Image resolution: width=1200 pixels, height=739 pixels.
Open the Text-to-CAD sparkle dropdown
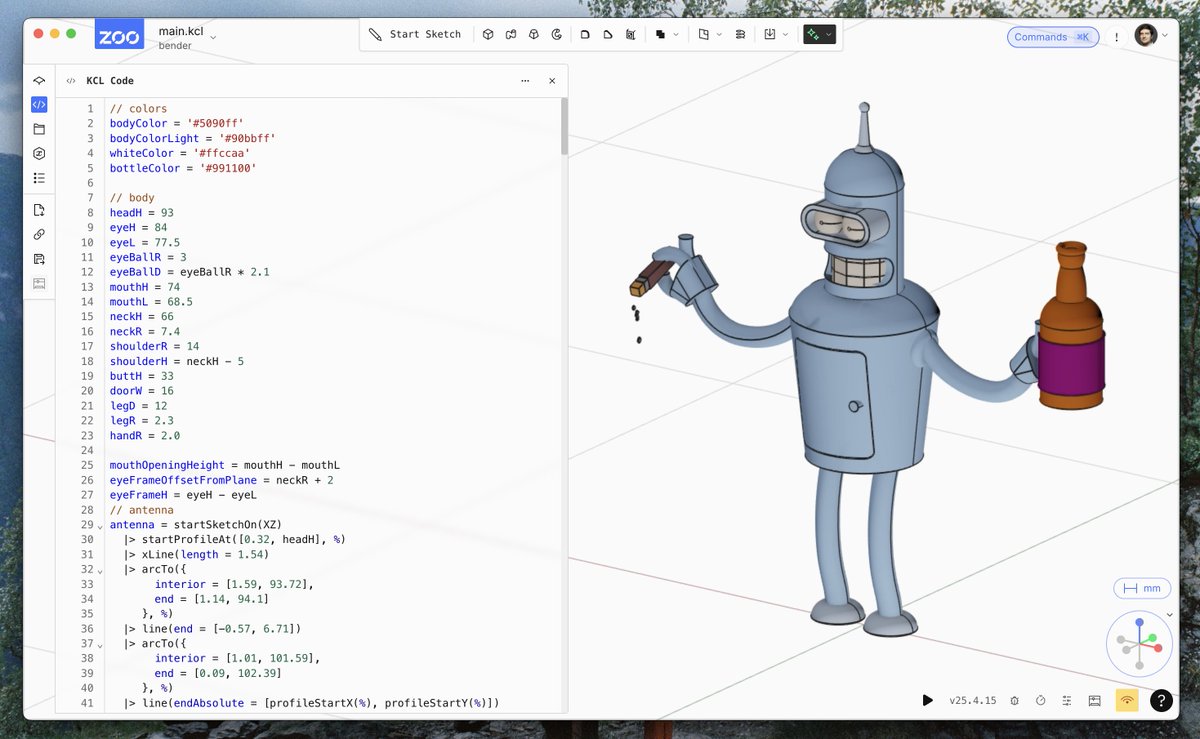coord(819,34)
